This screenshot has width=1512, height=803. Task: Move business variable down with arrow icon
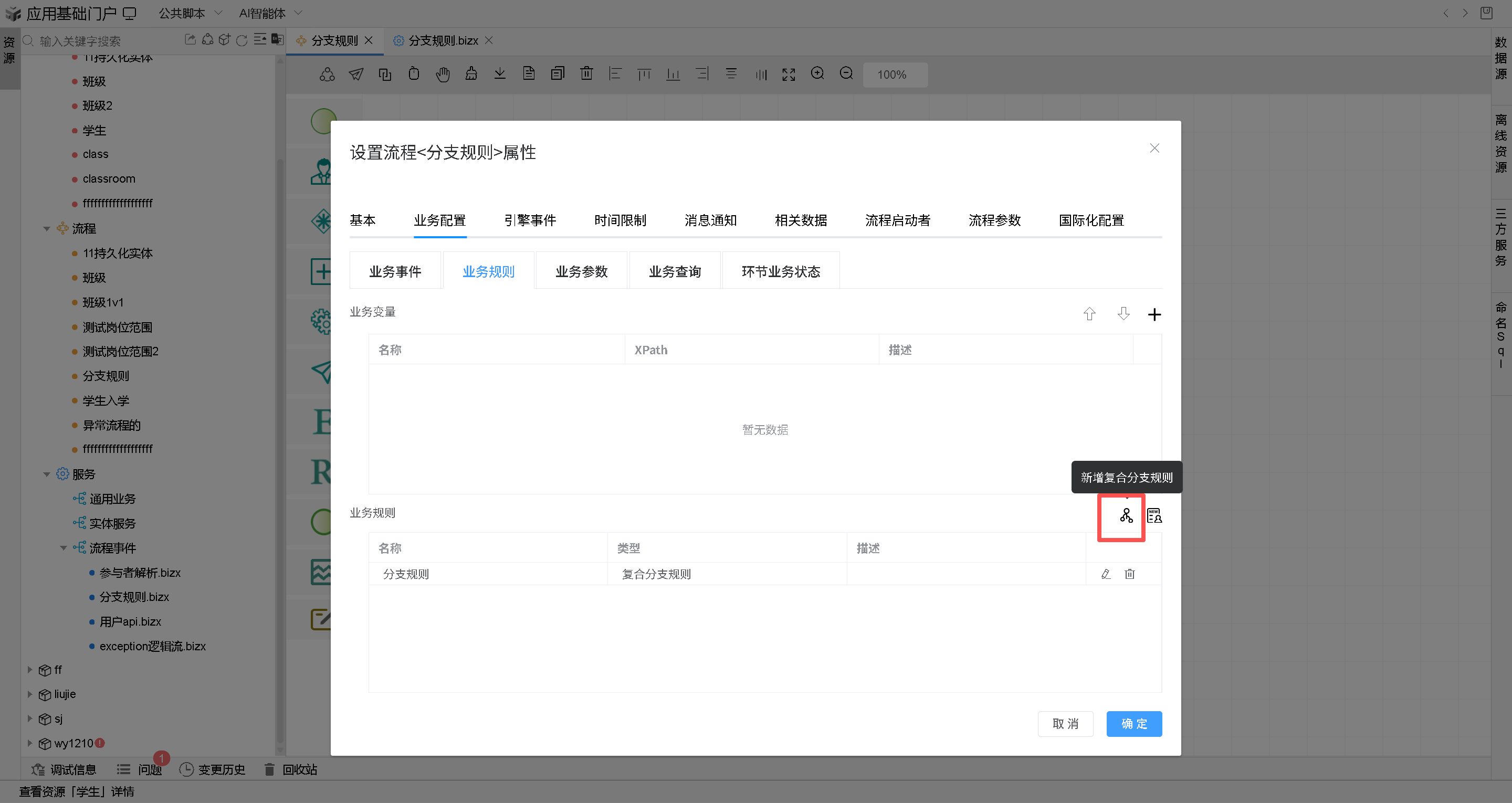tap(1123, 314)
